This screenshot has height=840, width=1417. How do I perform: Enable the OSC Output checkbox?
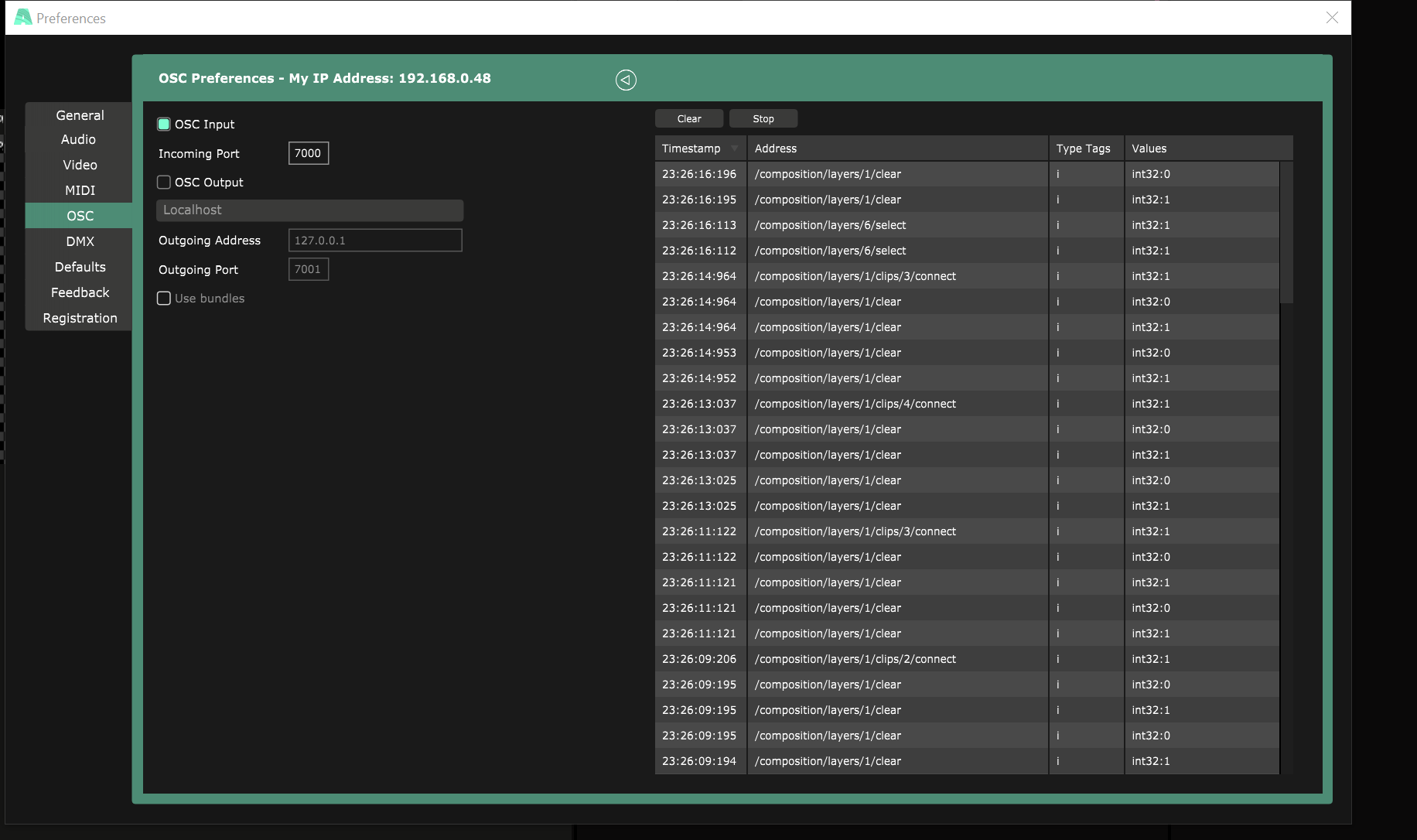[164, 183]
